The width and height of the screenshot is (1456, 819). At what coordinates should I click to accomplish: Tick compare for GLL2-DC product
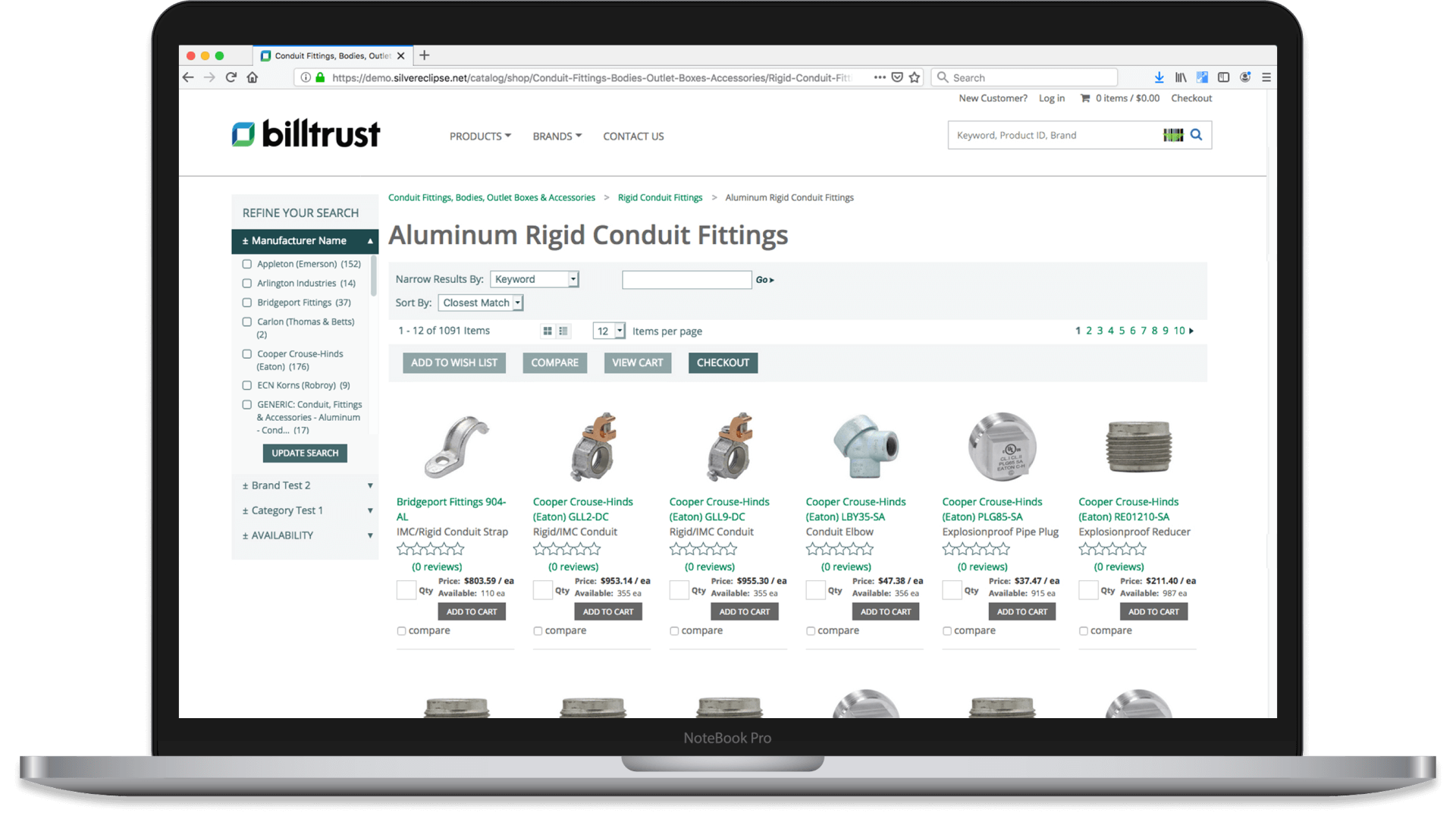point(538,631)
